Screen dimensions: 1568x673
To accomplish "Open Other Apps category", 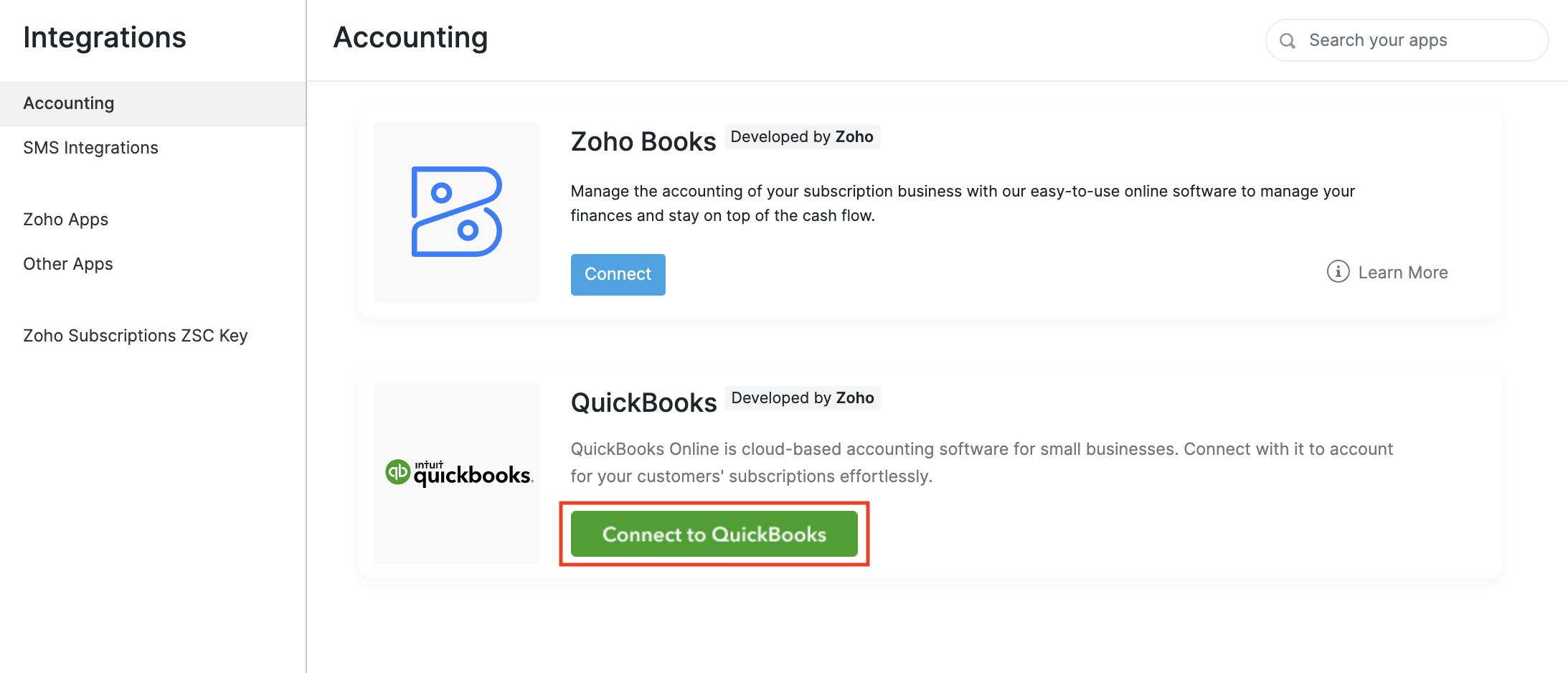I will pyautogui.click(x=68, y=264).
